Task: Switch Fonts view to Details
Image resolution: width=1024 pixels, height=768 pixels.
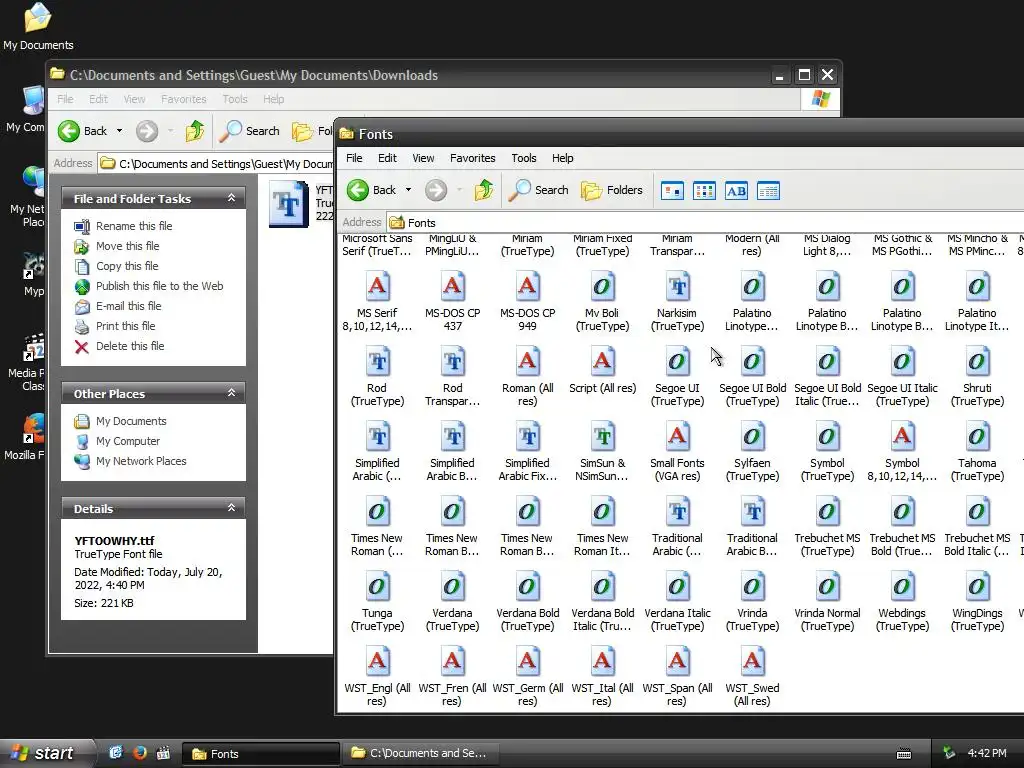Action: click(x=768, y=191)
